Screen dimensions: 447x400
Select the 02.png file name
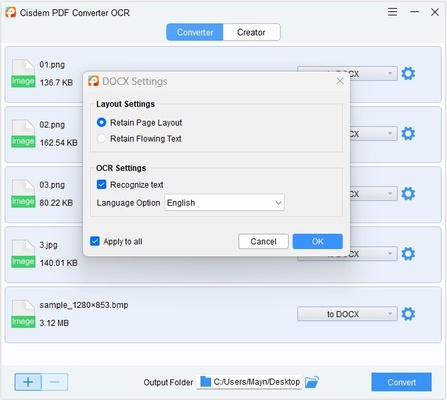click(52, 125)
